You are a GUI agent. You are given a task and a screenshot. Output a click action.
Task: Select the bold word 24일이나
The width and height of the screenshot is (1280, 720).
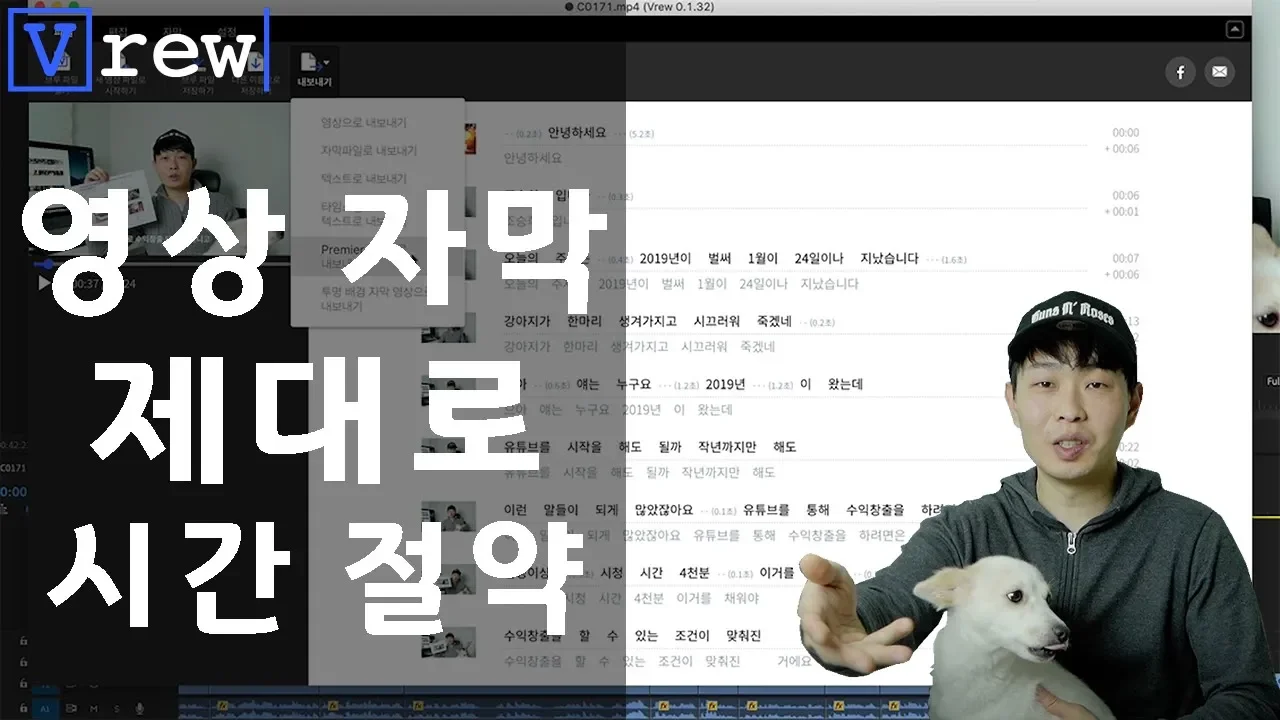tap(819, 258)
